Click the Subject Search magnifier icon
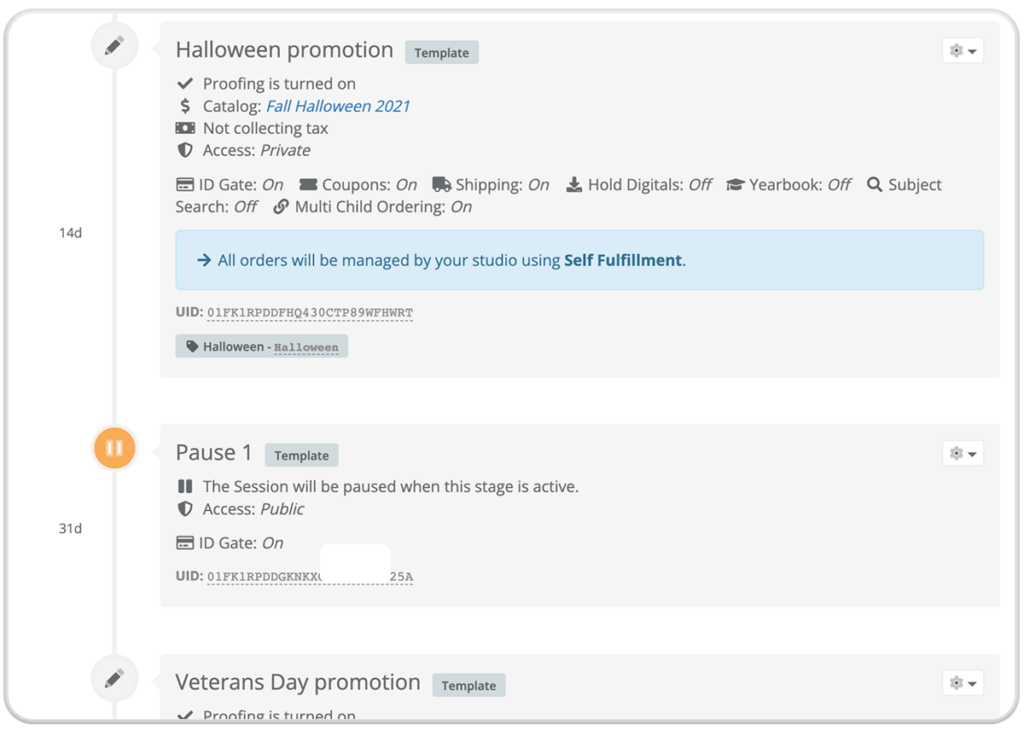 click(x=874, y=185)
